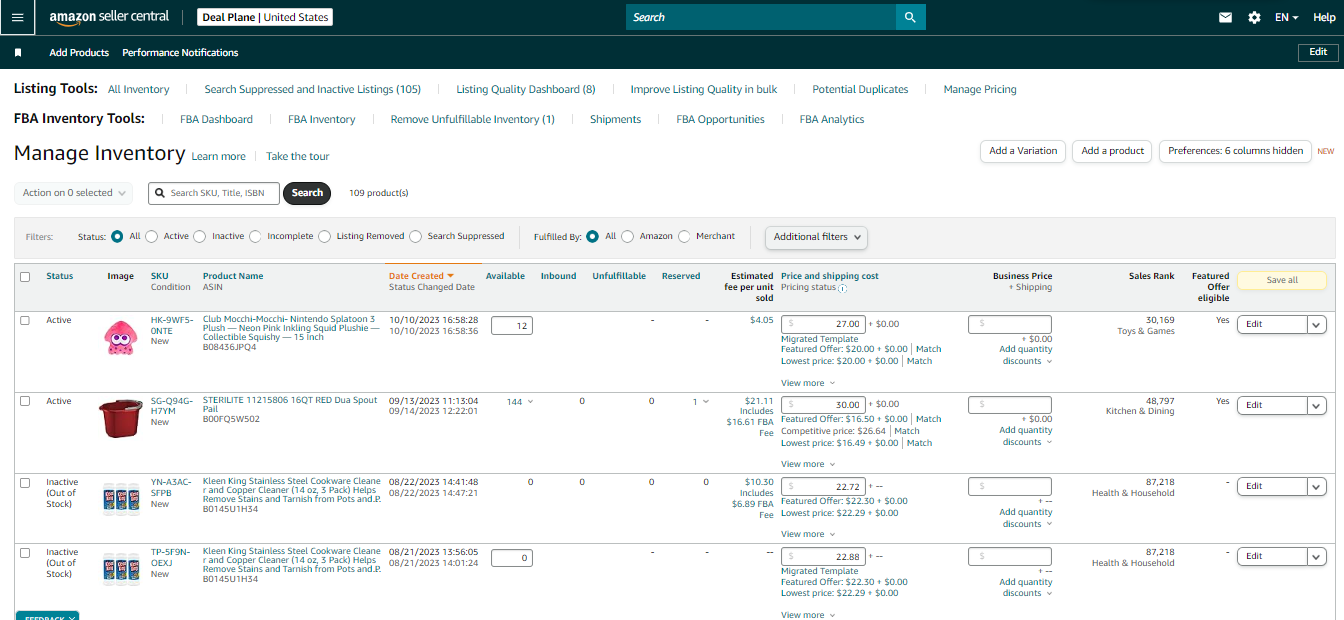Click the Learn more link
This screenshot has width=1344, height=620.
(218, 156)
